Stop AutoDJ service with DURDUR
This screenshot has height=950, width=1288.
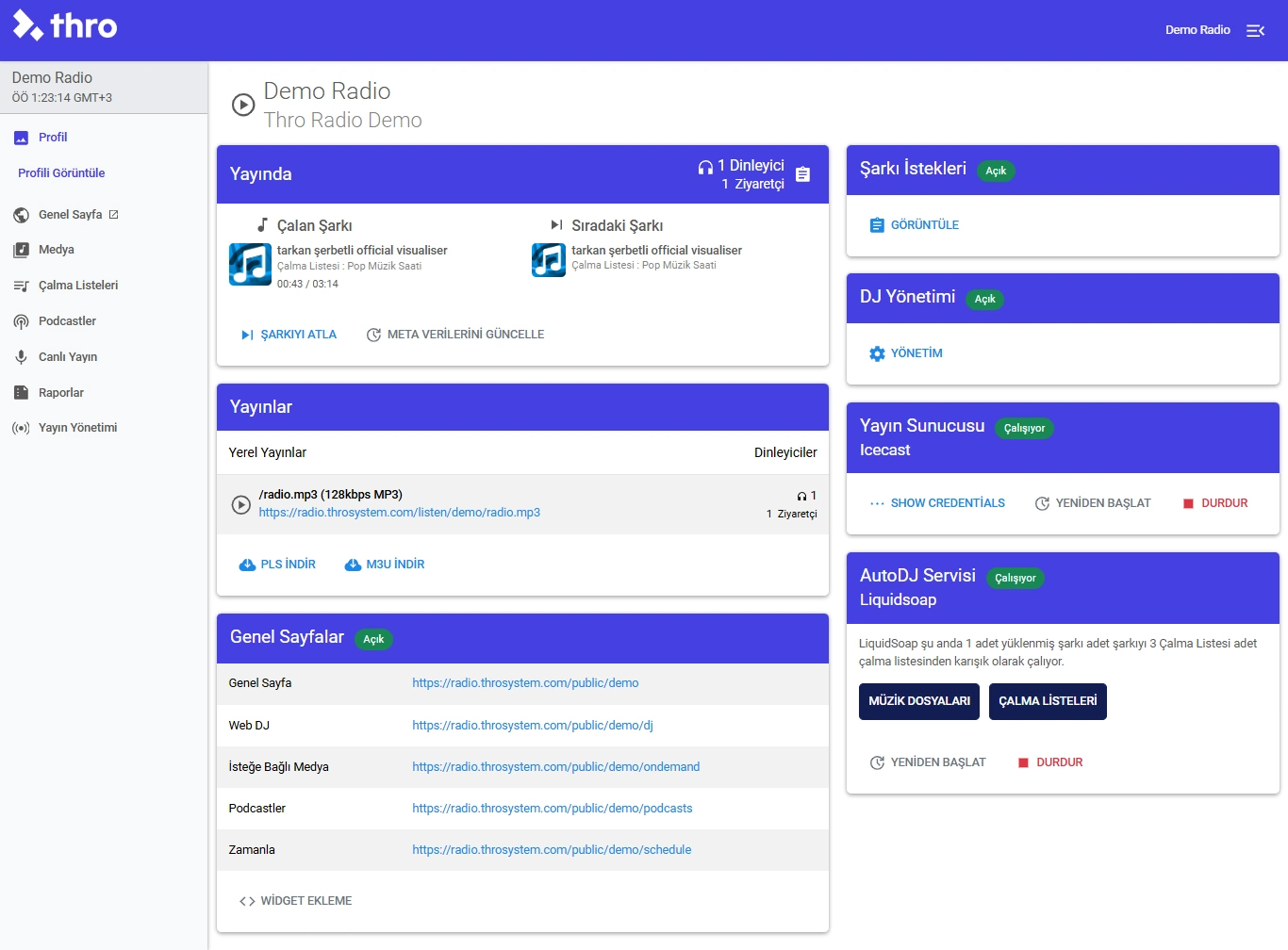1049,762
